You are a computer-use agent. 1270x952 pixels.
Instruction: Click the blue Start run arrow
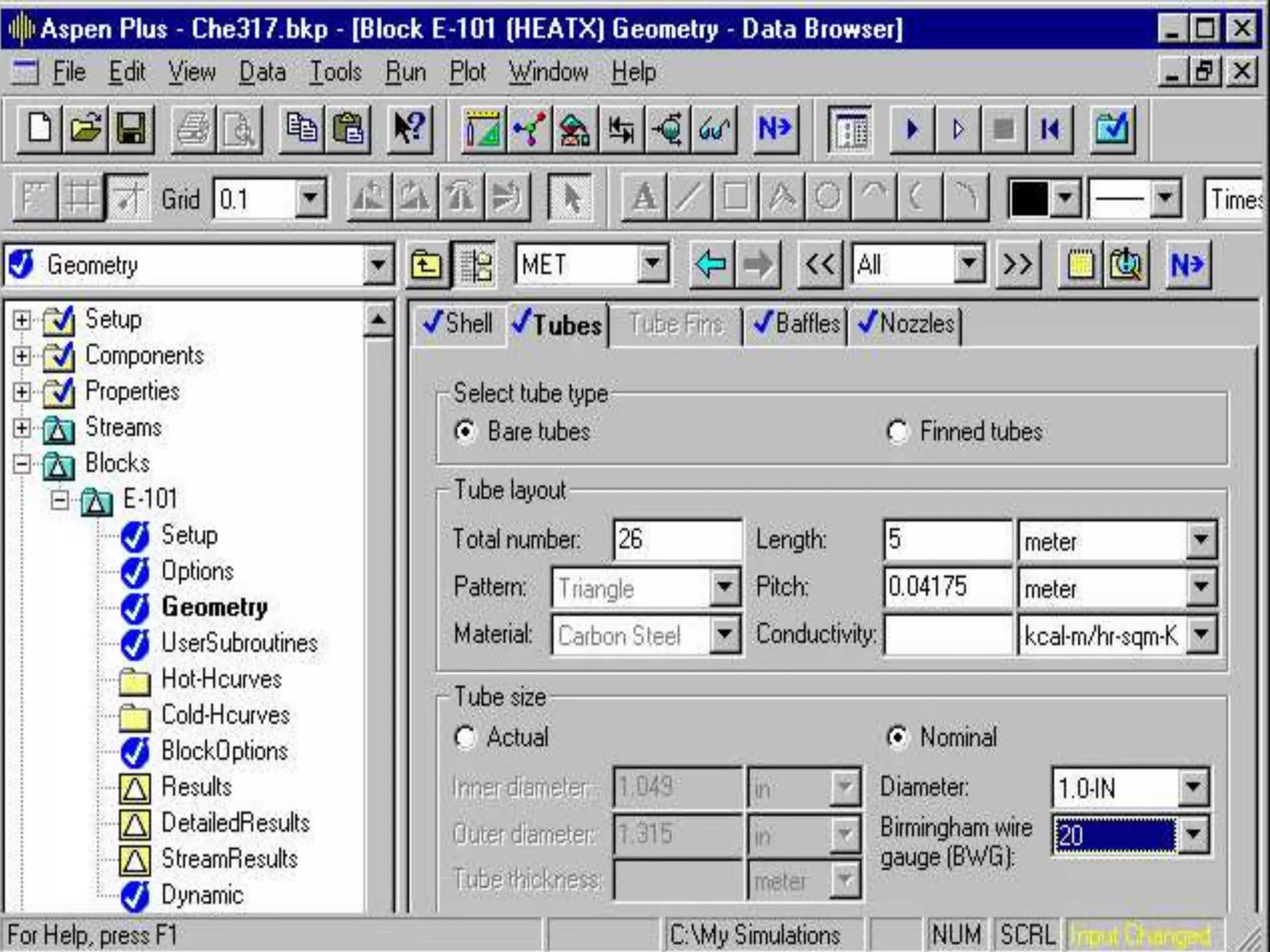[912, 129]
